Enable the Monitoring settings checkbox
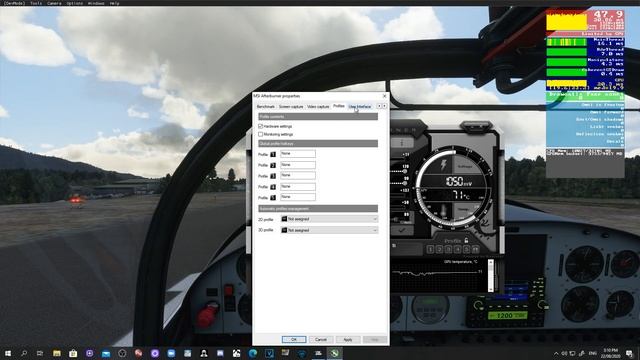 pos(260,134)
